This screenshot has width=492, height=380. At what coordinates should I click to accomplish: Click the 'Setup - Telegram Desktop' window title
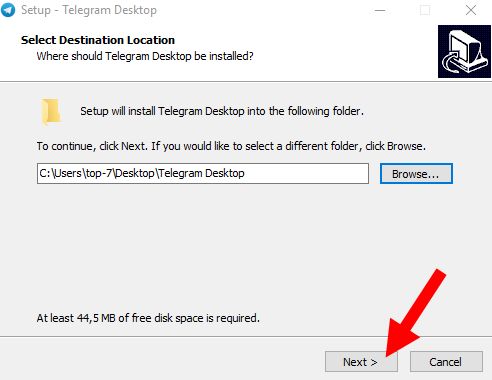89,10
